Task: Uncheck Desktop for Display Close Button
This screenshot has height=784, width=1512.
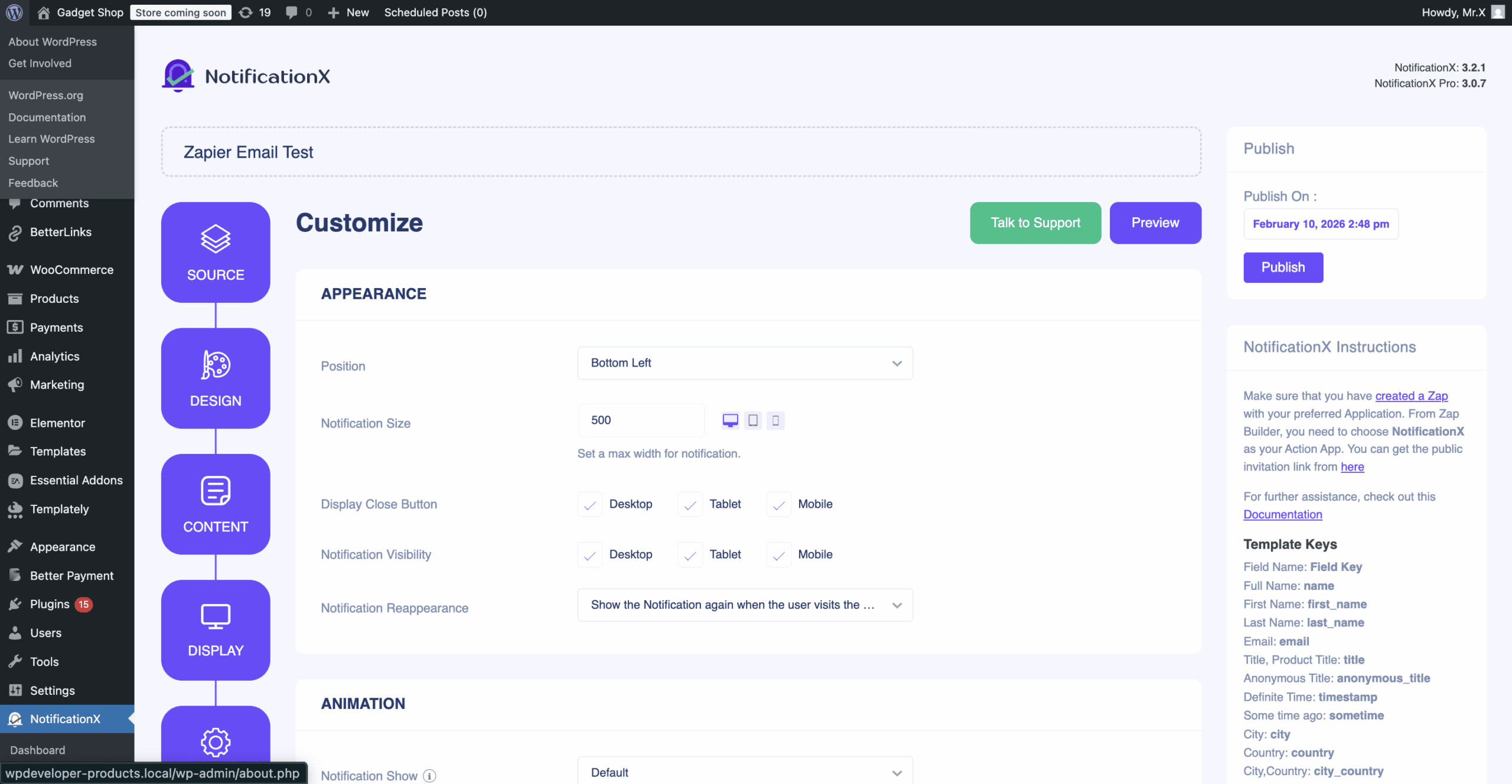Action: [x=589, y=505]
